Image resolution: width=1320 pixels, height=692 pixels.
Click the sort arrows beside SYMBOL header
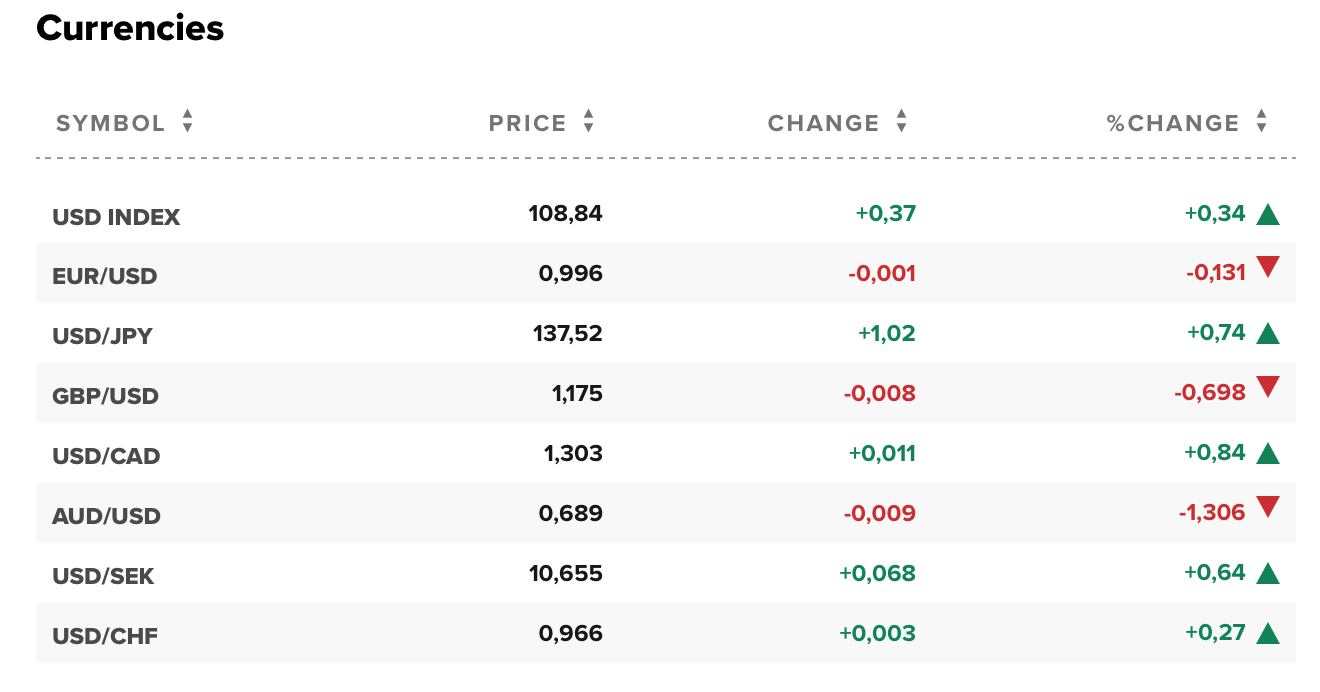click(x=187, y=122)
